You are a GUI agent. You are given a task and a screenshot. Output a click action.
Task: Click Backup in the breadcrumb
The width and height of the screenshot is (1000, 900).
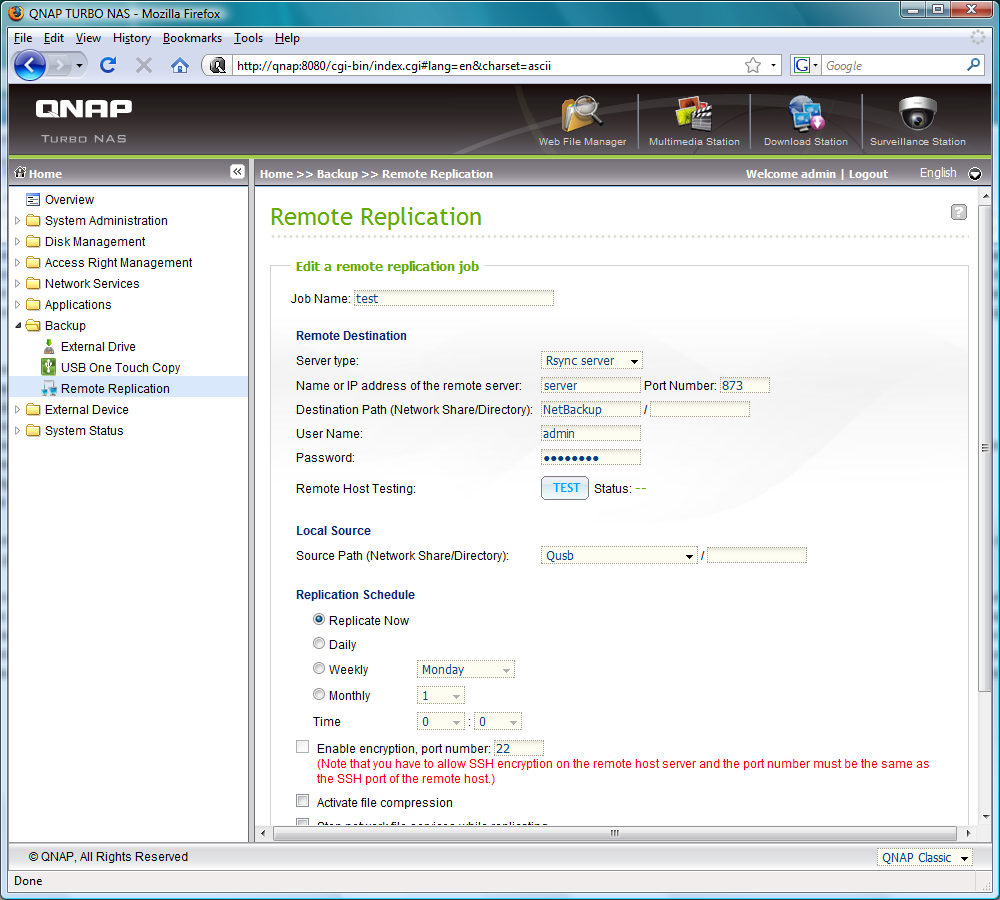[x=337, y=174]
